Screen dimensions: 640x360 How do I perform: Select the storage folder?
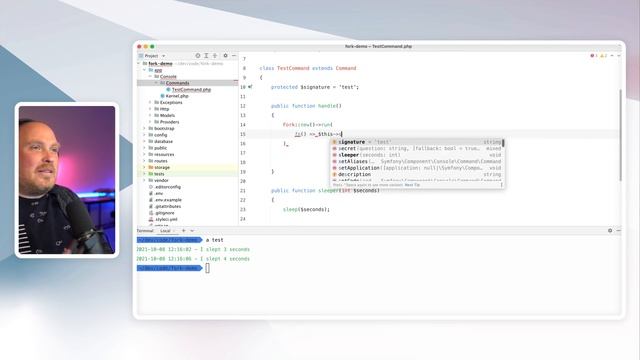(162, 167)
